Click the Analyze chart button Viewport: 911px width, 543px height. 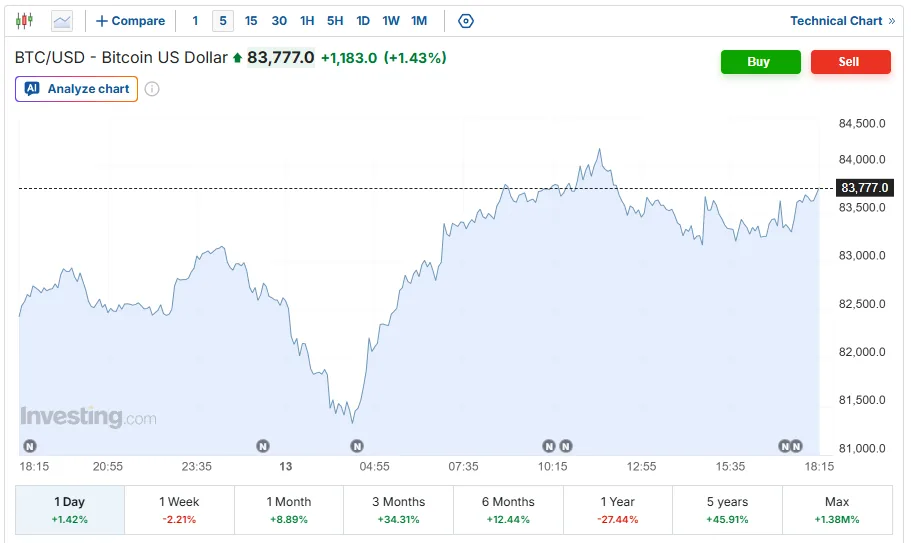pyautogui.click(x=76, y=89)
